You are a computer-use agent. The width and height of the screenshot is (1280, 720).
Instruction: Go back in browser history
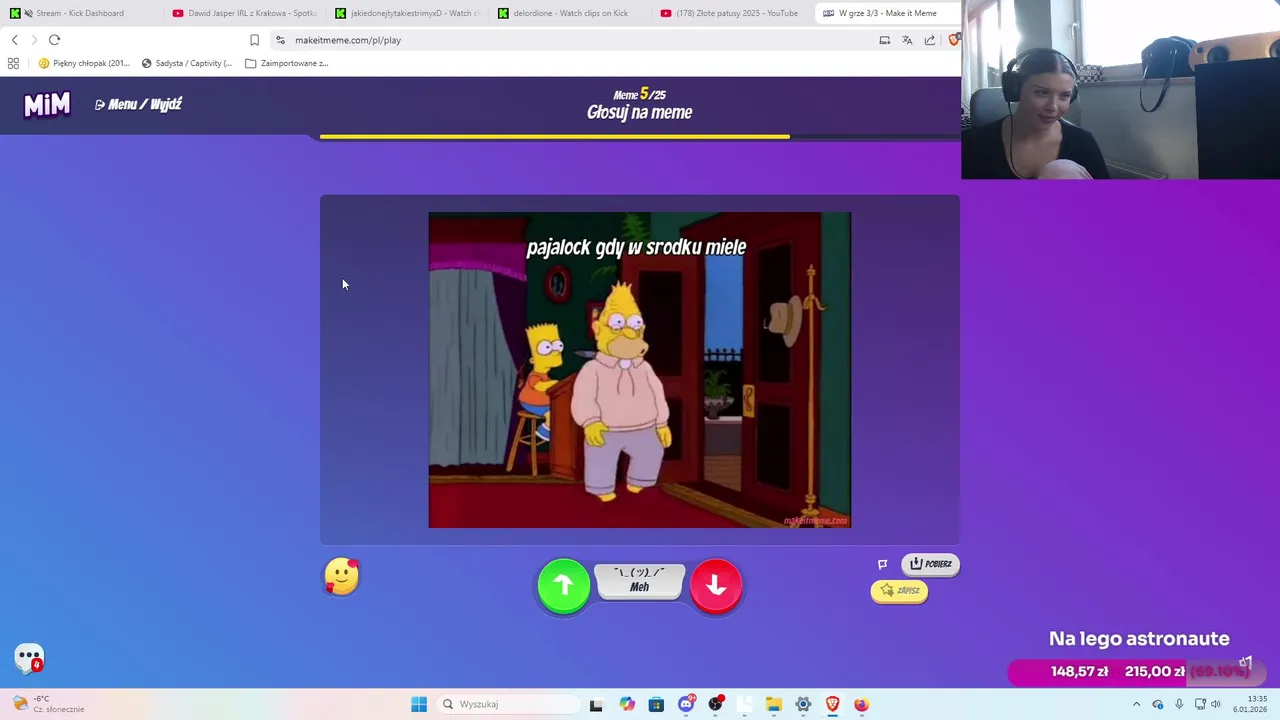(x=14, y=40)
